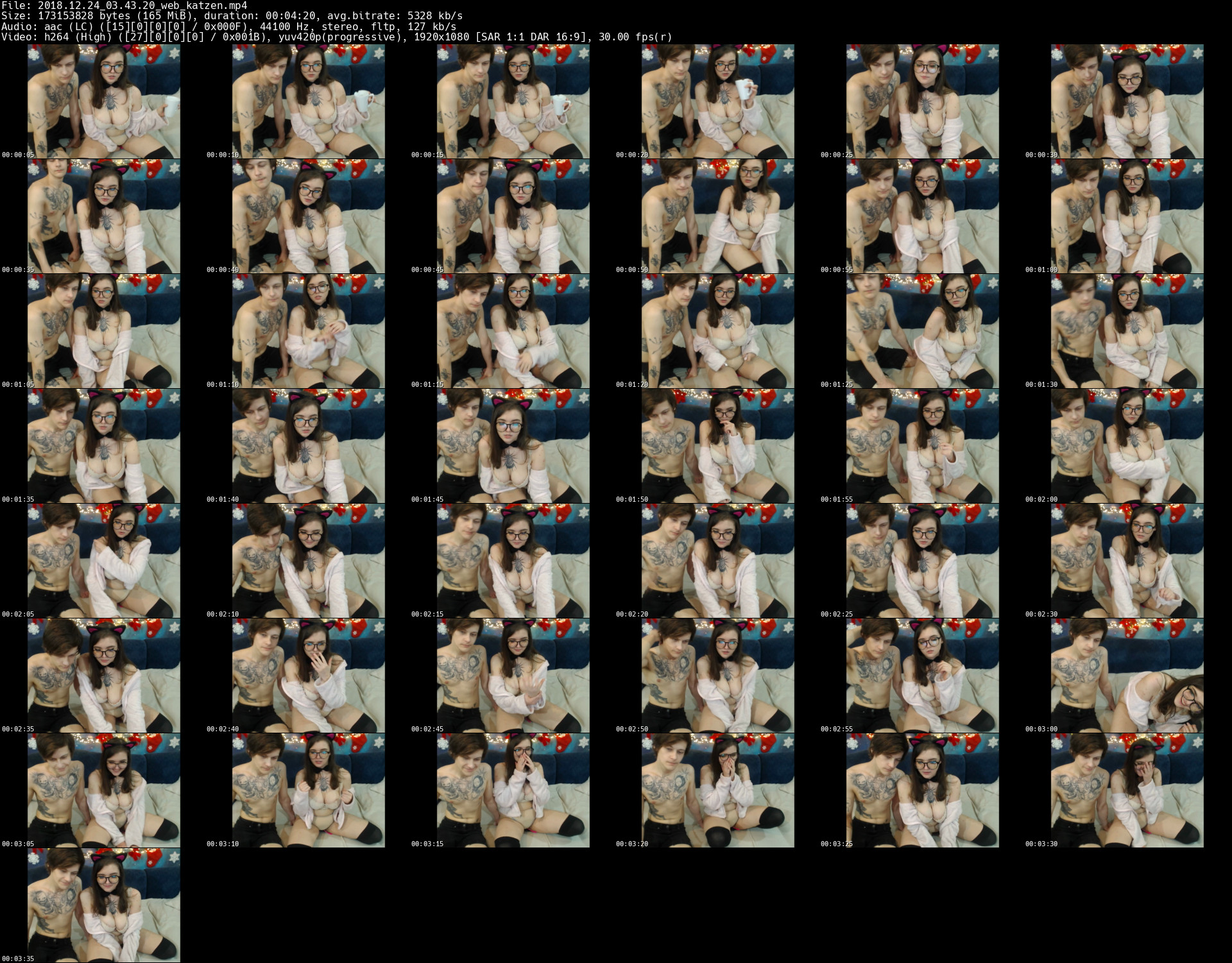View the frame at 00:01:30
1232x963 pixels.
click(1127, 331)
